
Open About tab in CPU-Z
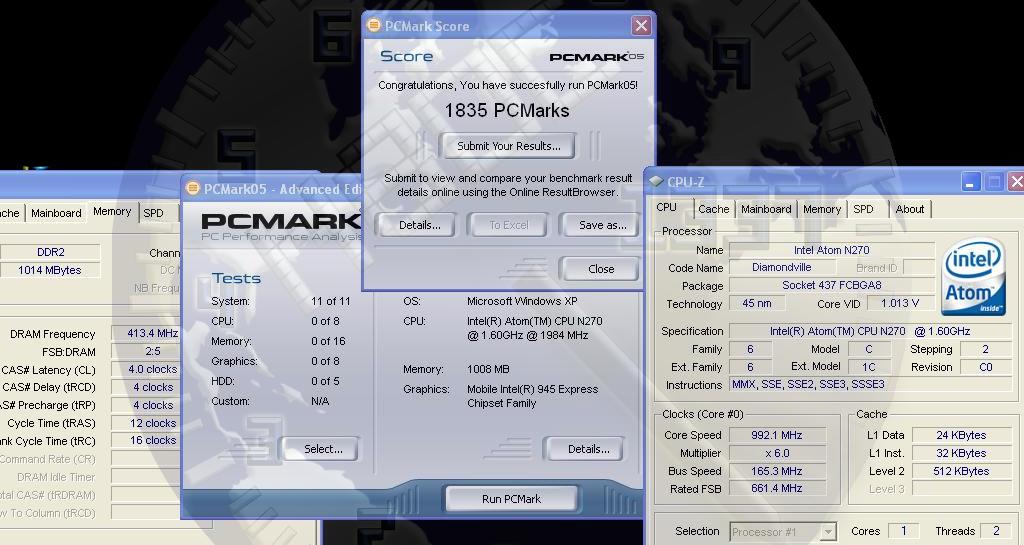[910, 209]
